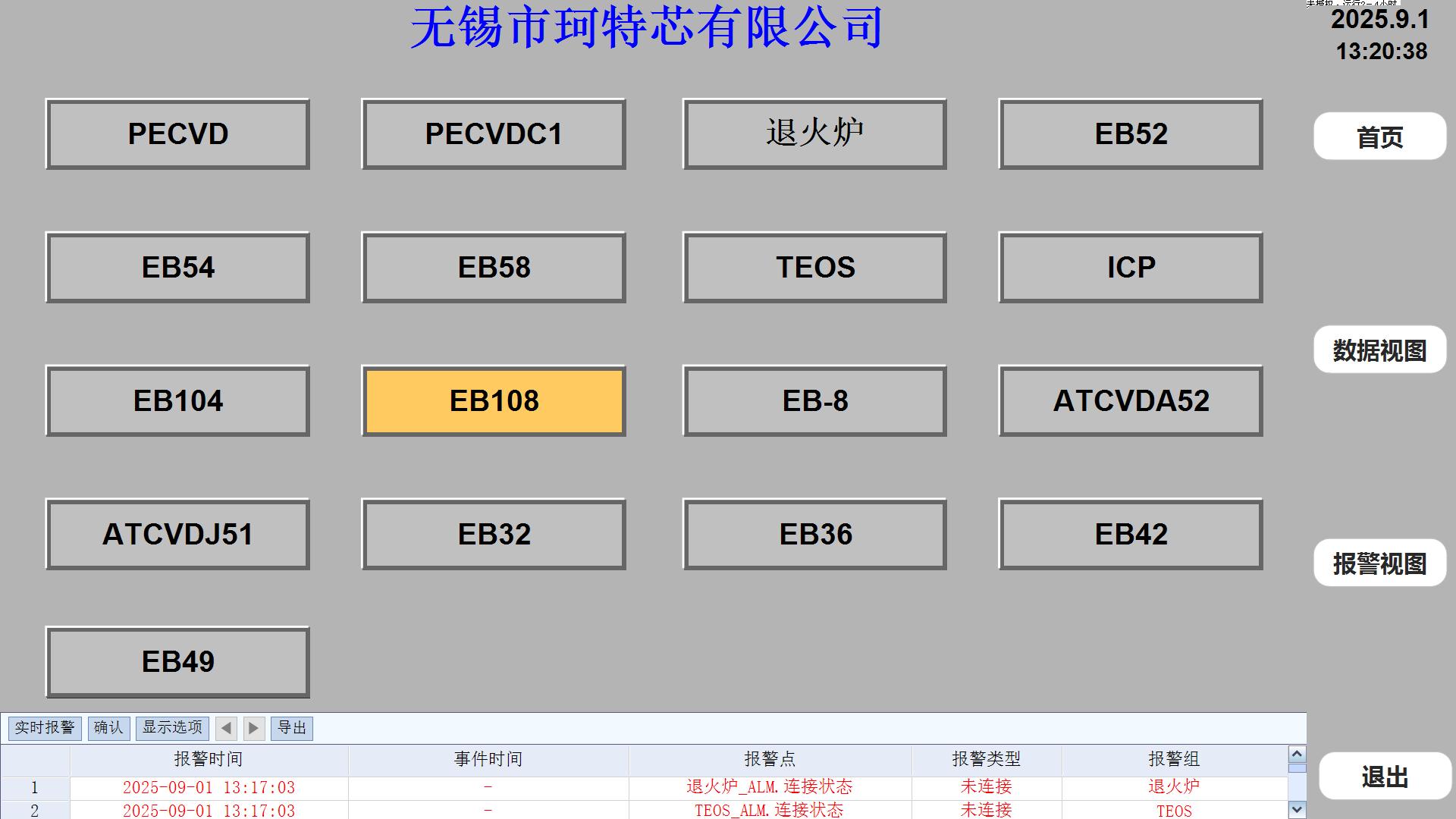This screenshot has width=1456, height=819.
Task: Select alarm row 1 for 退火炉
Action: pyautogui.click(x=769, y=787)
